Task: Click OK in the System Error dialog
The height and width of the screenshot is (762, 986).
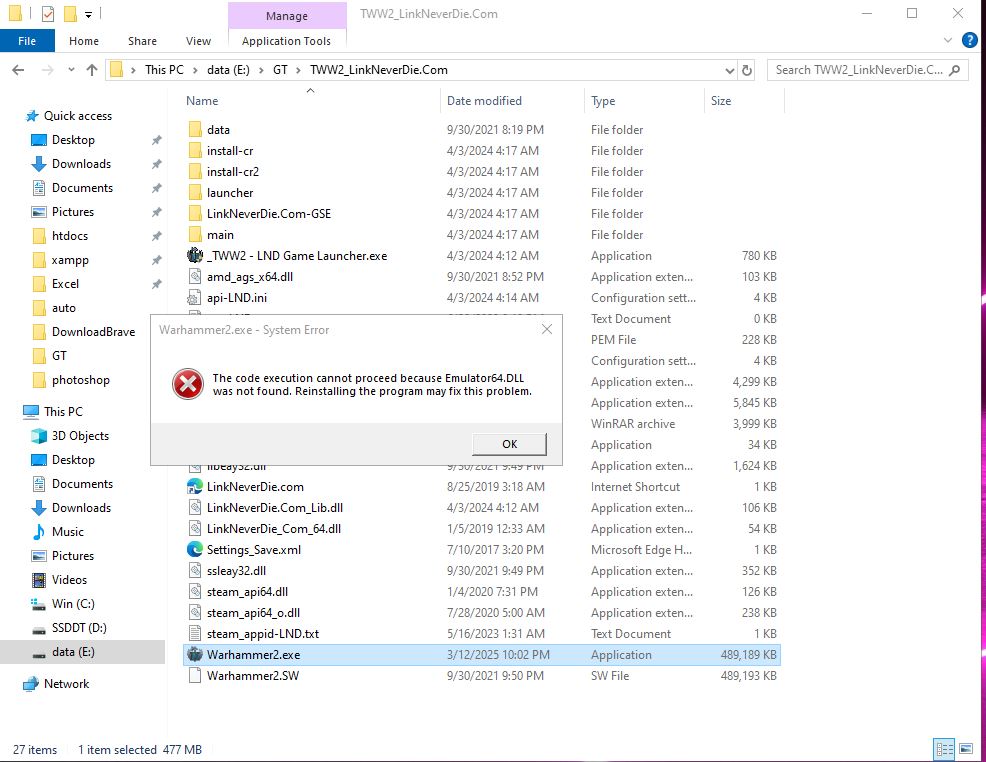Action: coord(509,444)
